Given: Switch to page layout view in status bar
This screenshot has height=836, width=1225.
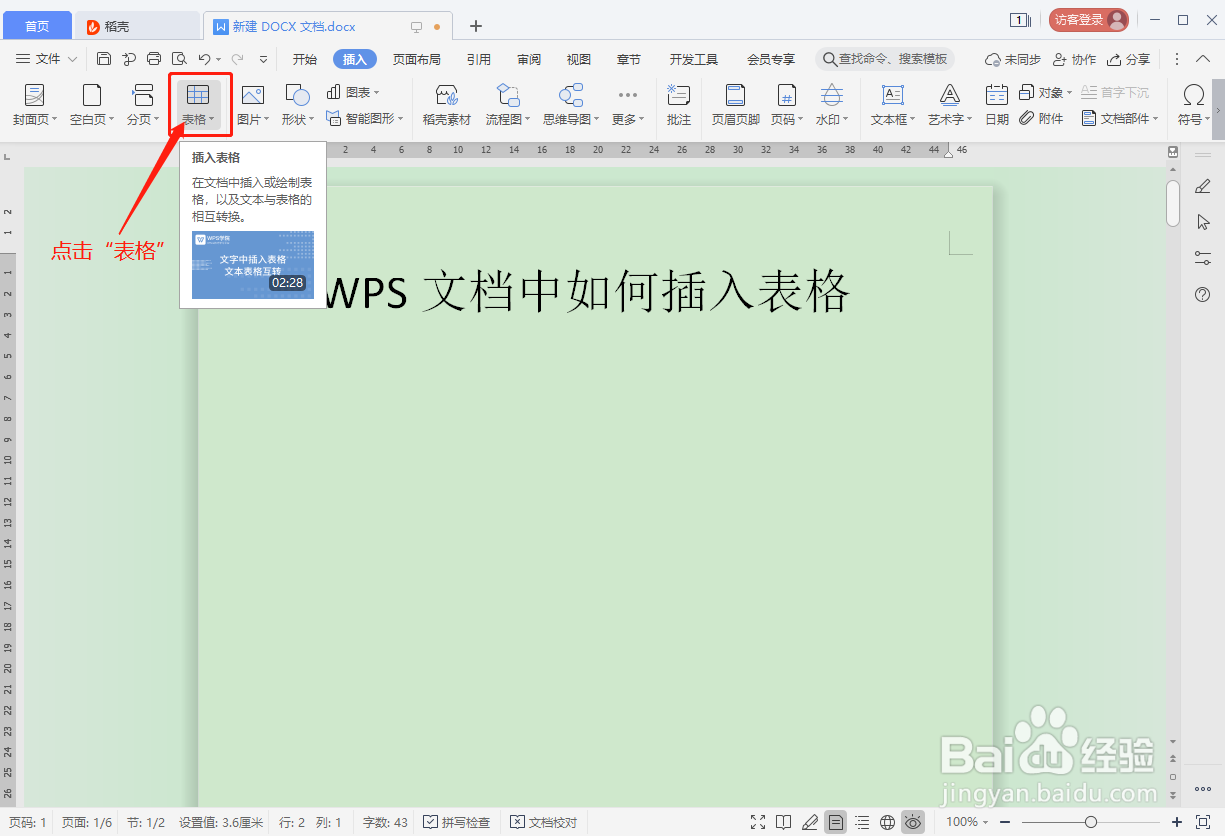Looking at the screenshot, I should pos(836,822).
